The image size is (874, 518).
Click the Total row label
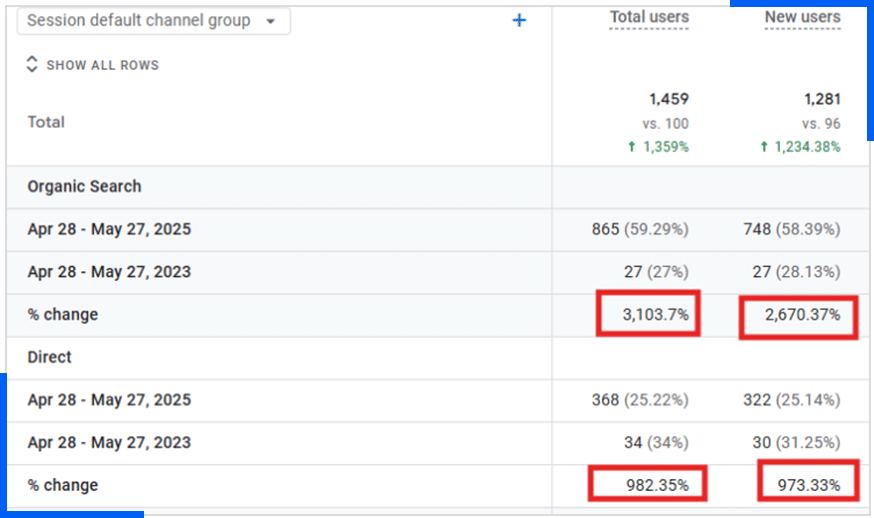[46, 122]
